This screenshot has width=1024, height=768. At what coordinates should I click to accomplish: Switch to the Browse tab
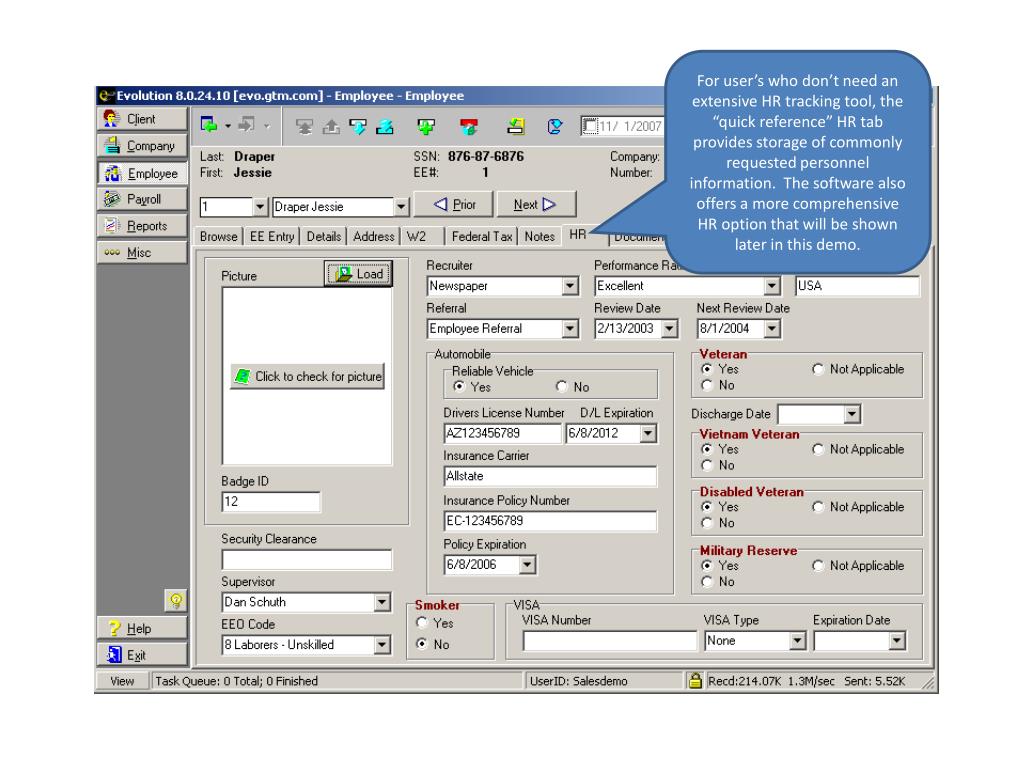[x=219, y=236]
